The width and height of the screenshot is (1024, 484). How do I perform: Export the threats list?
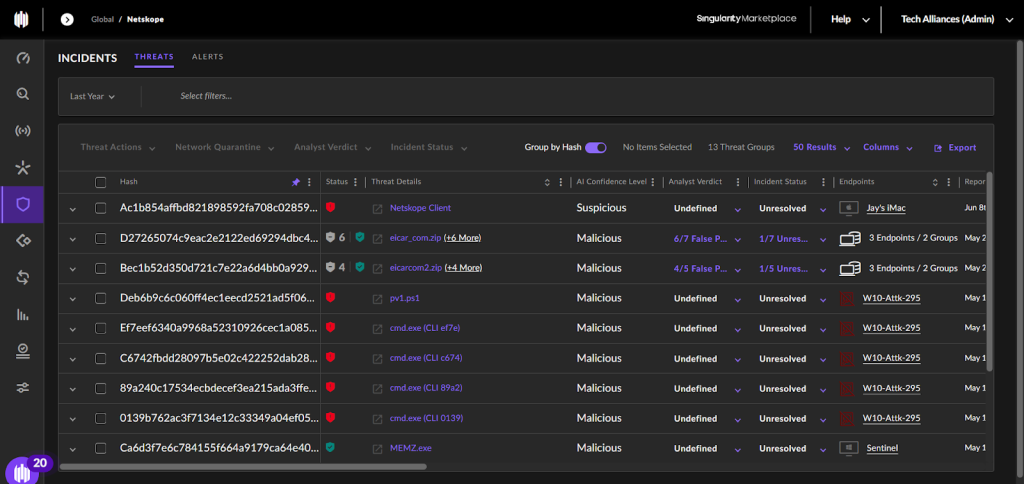955,148
